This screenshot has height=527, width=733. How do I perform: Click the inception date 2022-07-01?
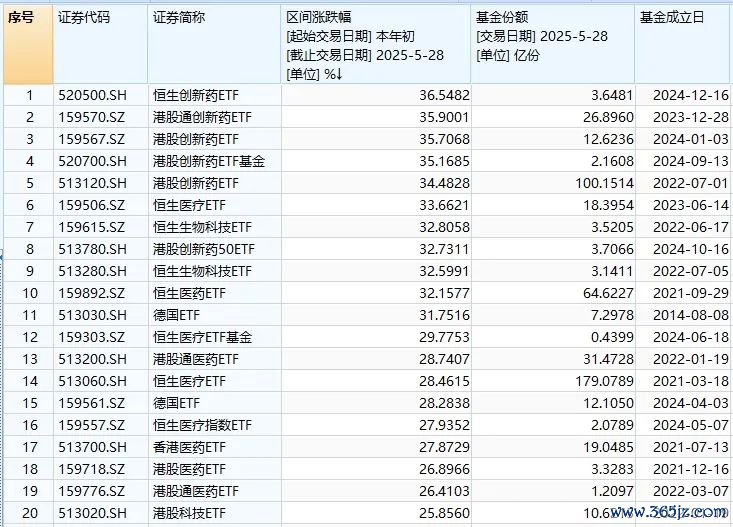coord(691,183)
